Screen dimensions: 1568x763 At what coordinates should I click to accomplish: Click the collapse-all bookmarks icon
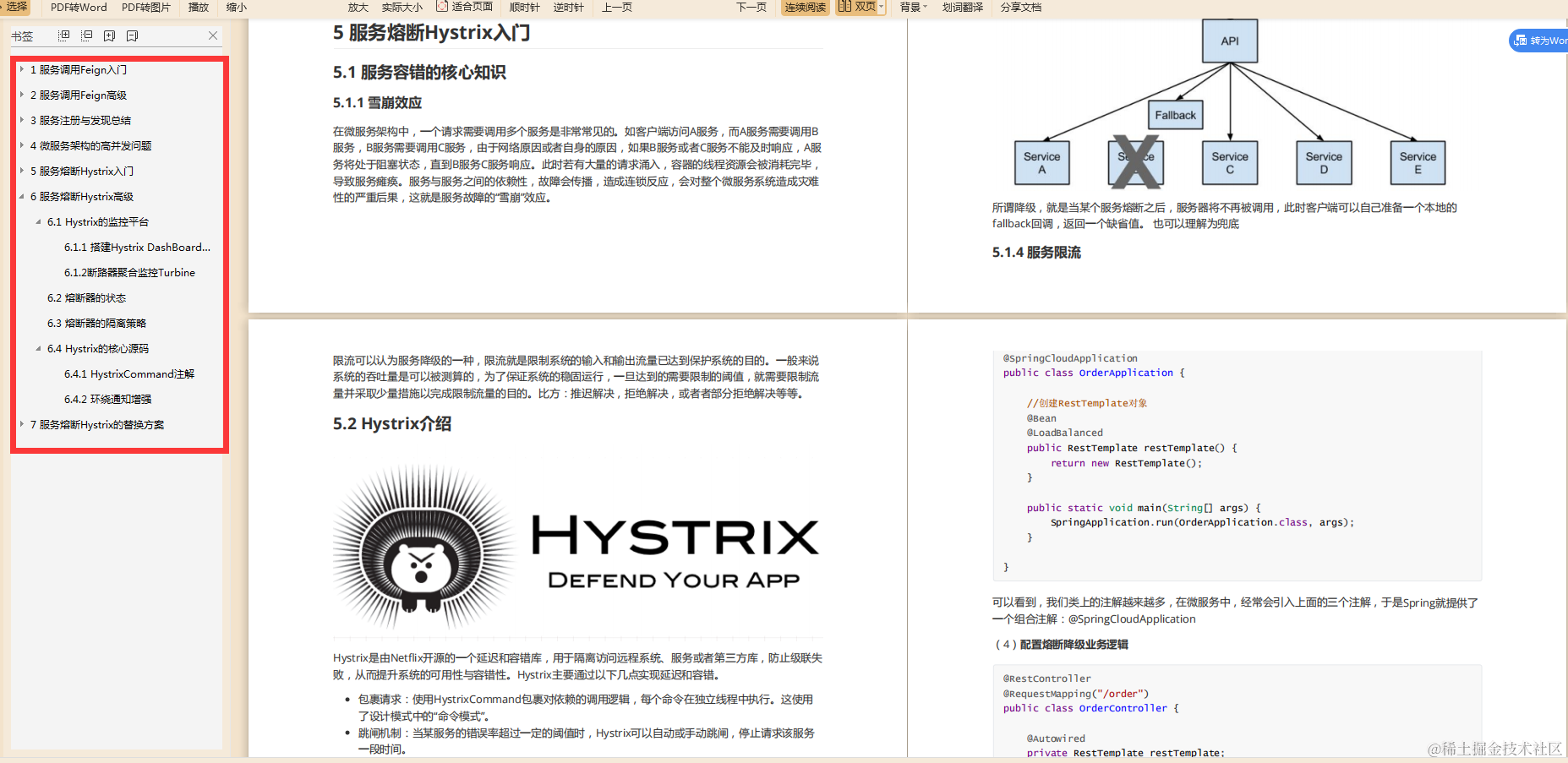[86, 35]
